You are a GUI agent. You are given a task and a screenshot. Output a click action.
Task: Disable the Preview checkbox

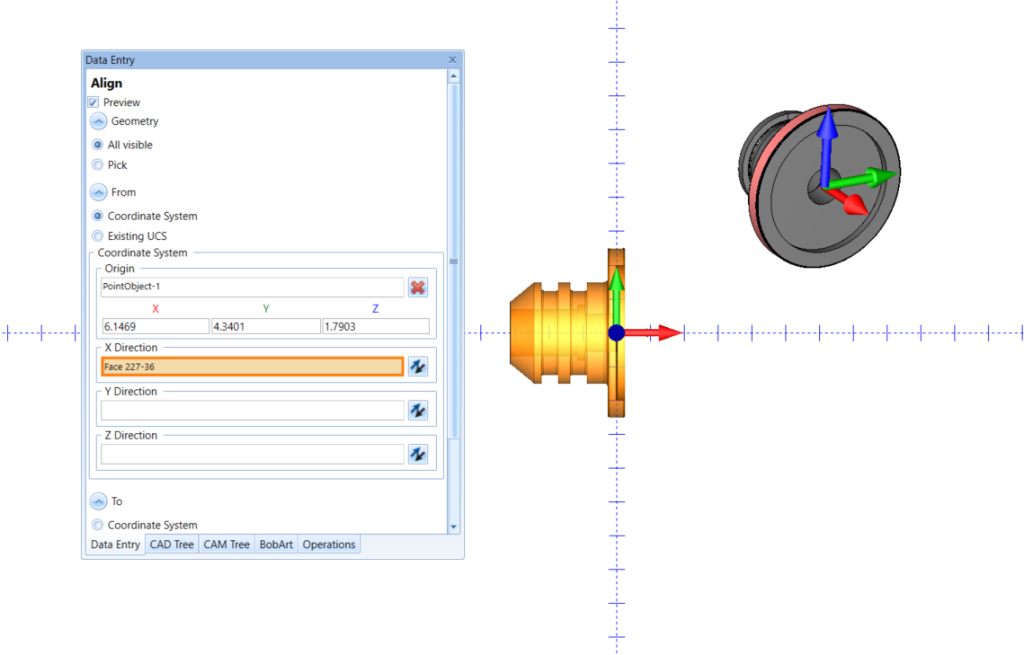(x=91, y=102)
